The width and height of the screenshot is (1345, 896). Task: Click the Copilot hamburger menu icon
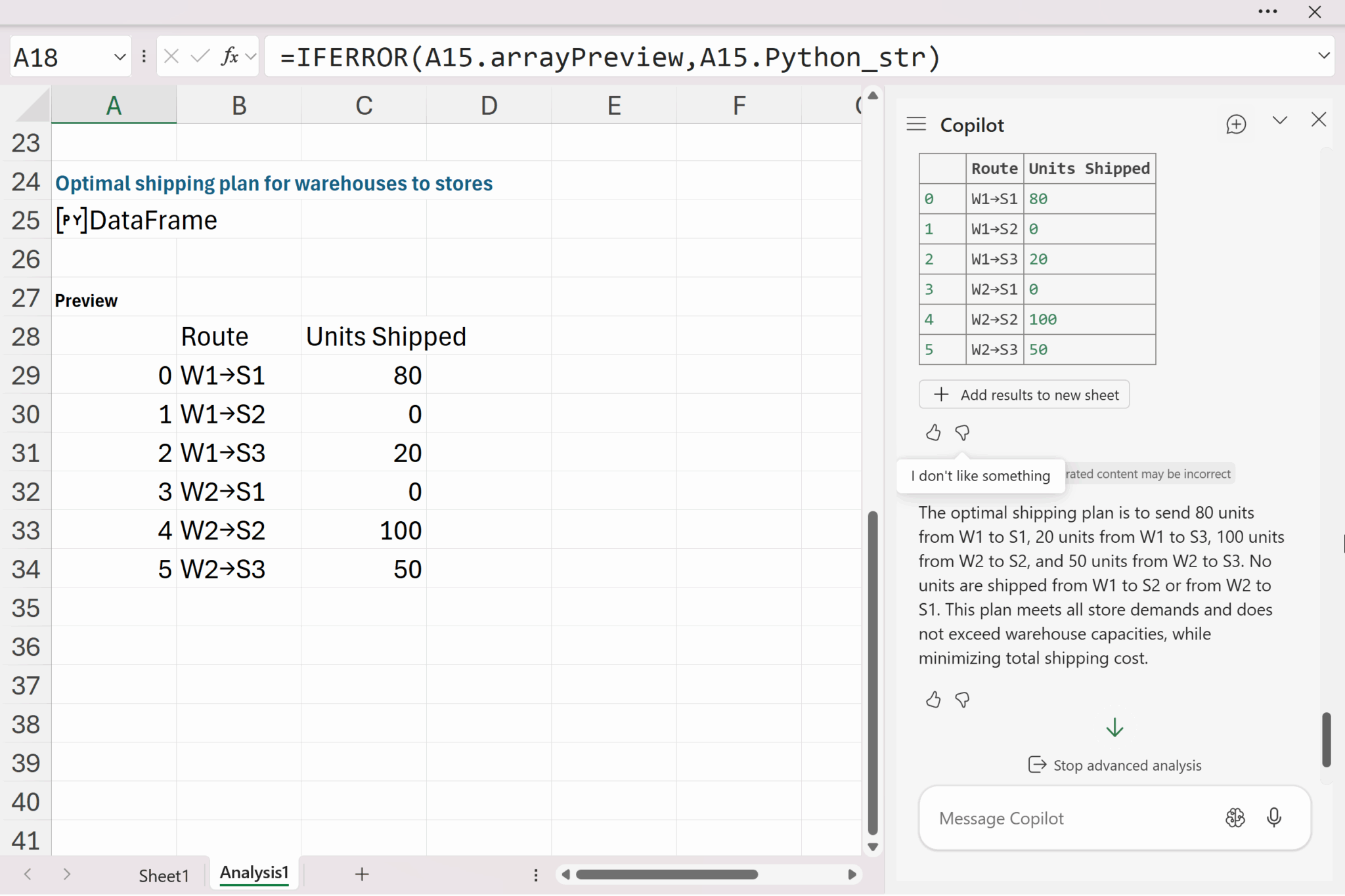[916, 124]
